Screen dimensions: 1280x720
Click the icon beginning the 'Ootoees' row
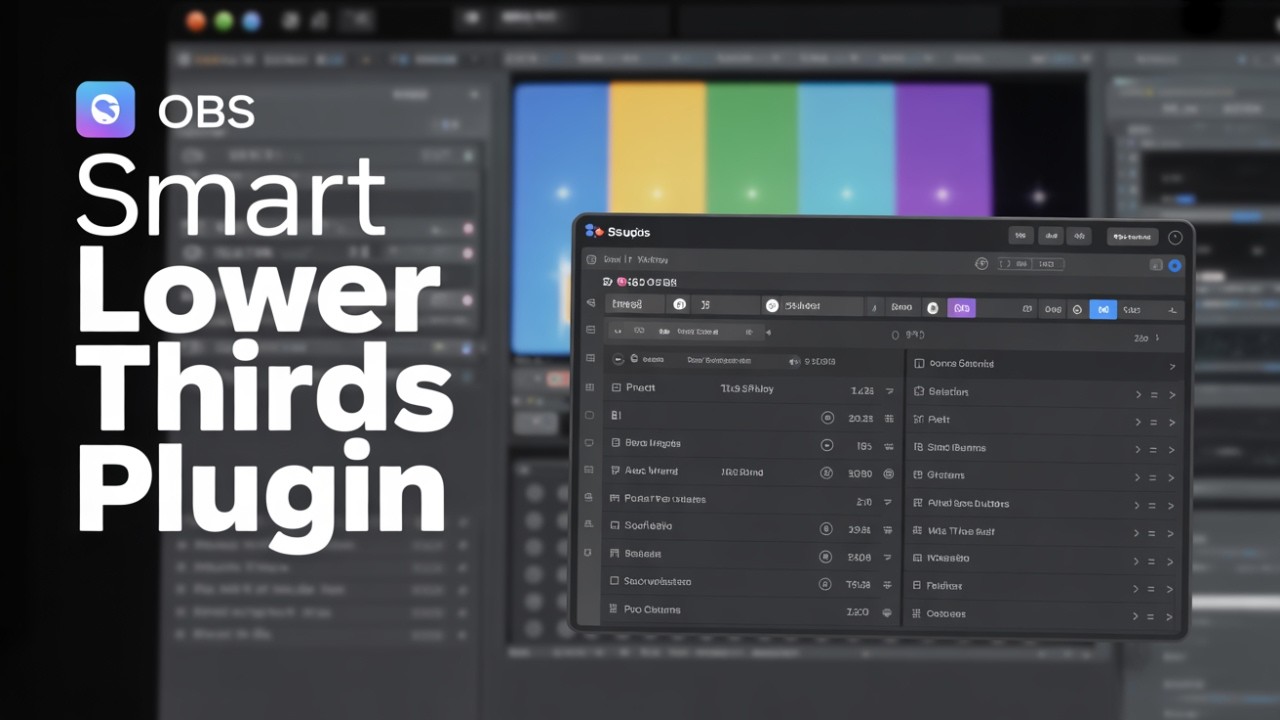pos(916,613)
